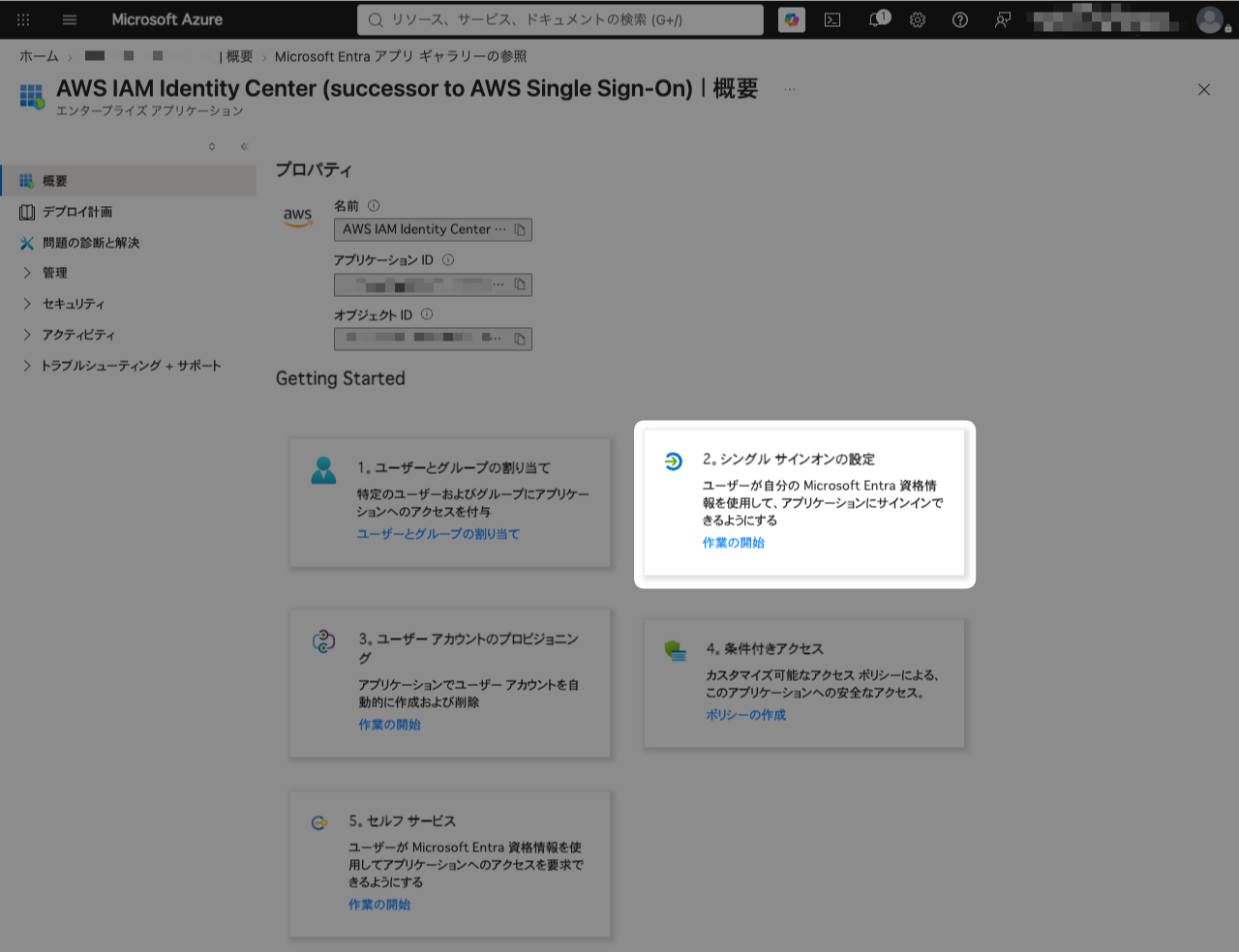Click the アプリケーション ID value field
Screen dimensions: 1239x952
[x=433, y=284]
